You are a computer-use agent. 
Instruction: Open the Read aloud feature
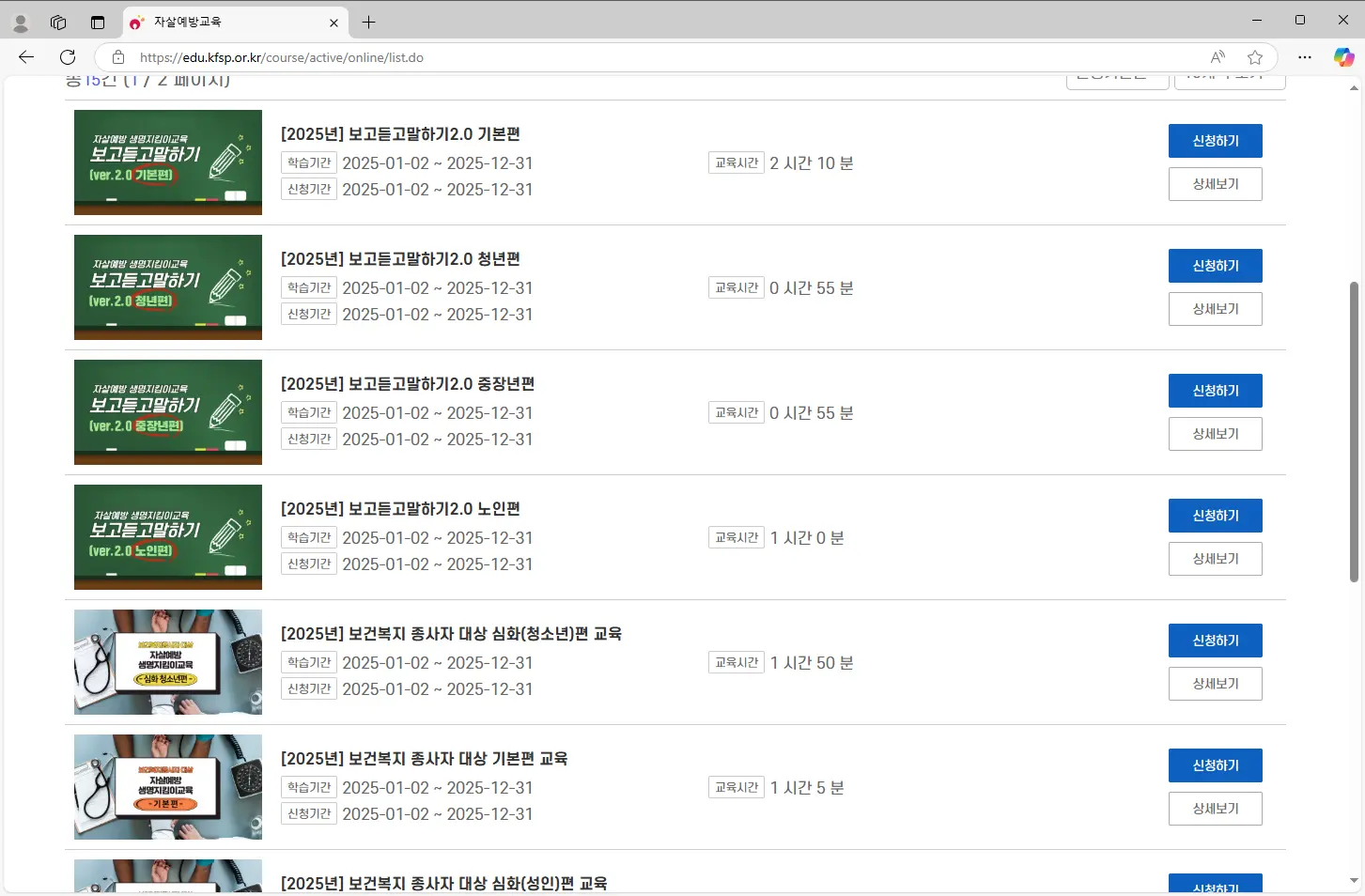(x=1218, y=57)
